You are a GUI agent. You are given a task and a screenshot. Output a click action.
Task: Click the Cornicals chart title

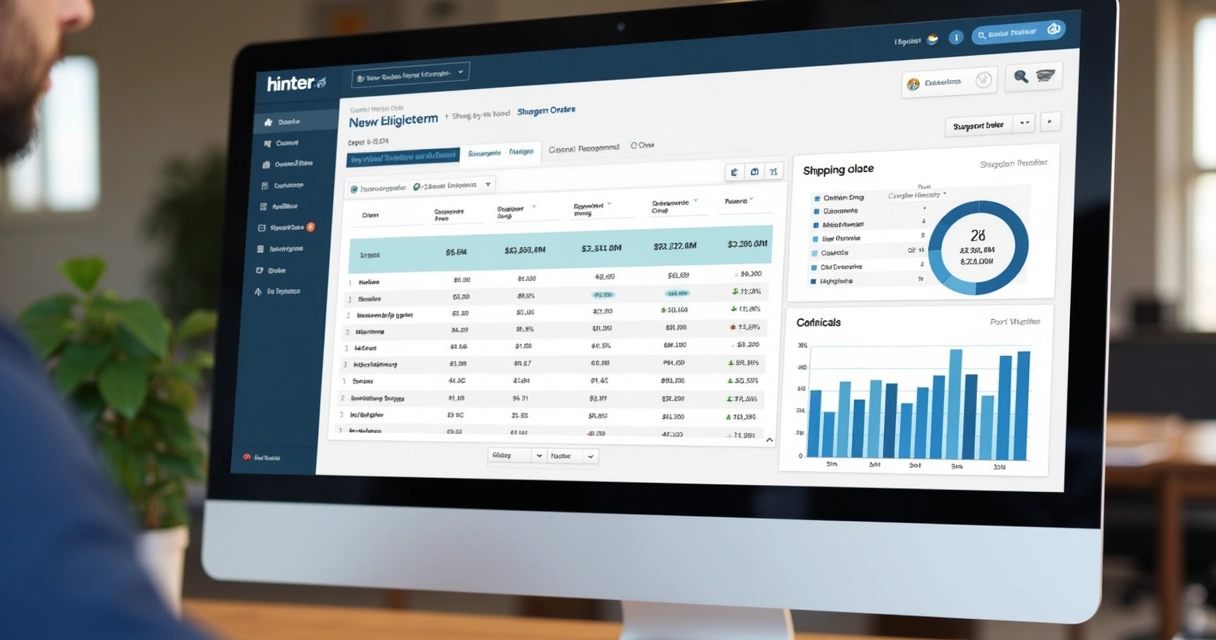818,322
